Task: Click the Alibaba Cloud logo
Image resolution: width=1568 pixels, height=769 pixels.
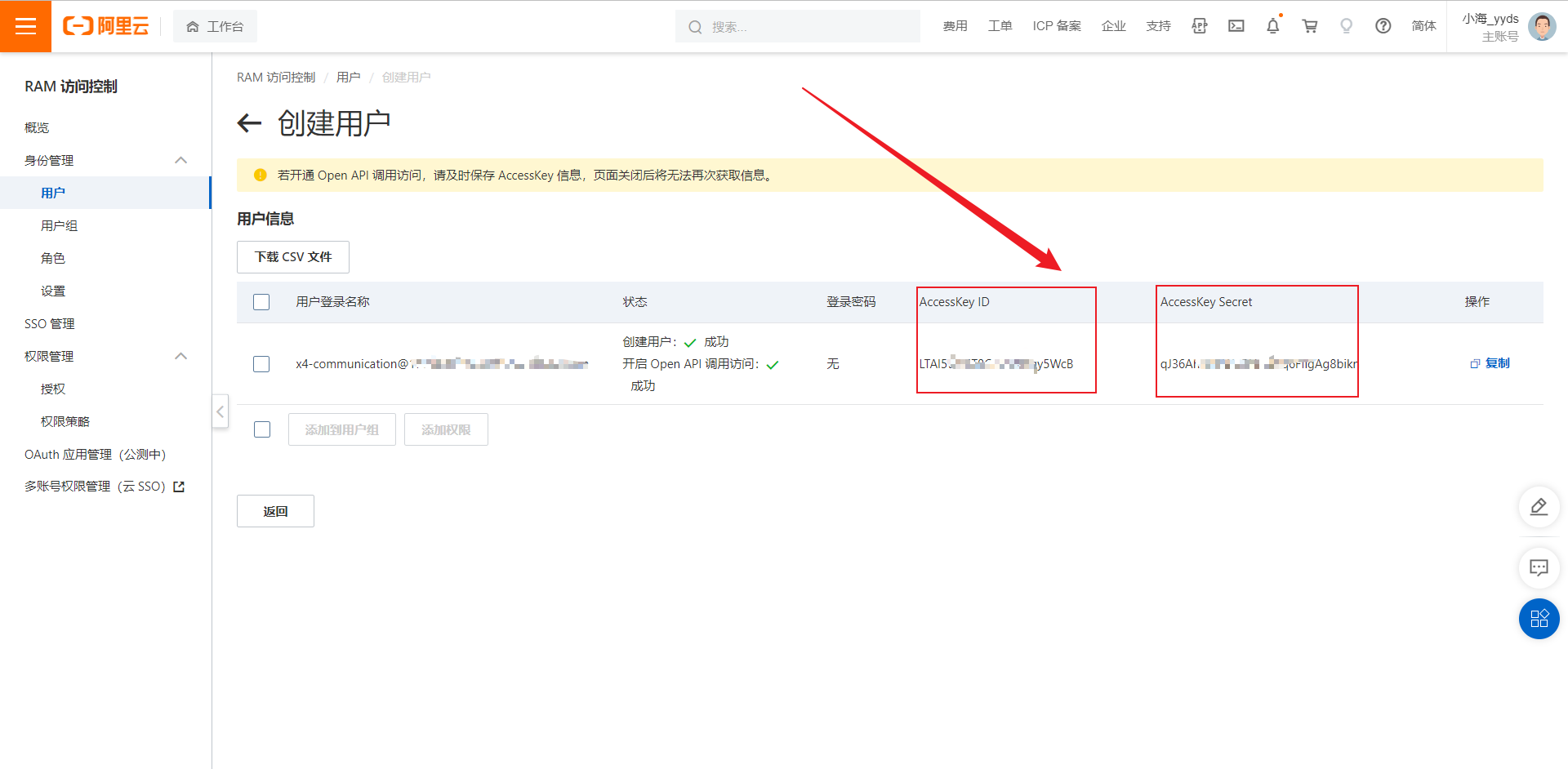Action: 106,26
